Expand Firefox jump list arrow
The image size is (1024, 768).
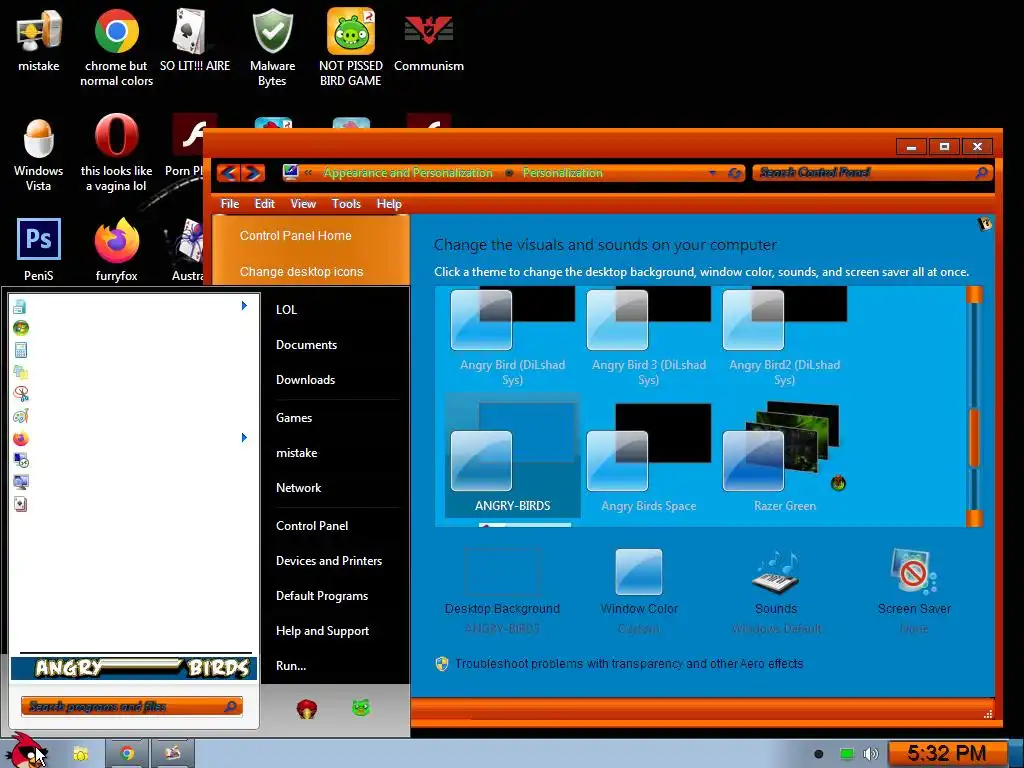[x=244, y=438]
